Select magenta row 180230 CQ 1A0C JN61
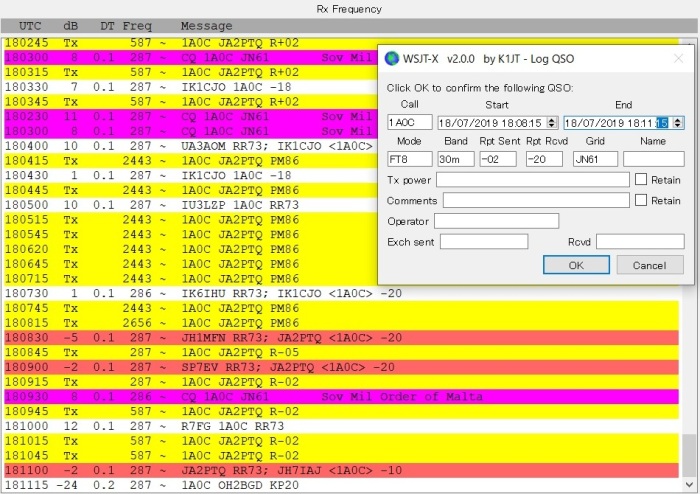Viewport: 700px width, 494px height. pyautogui.click(x=191, y=116)
